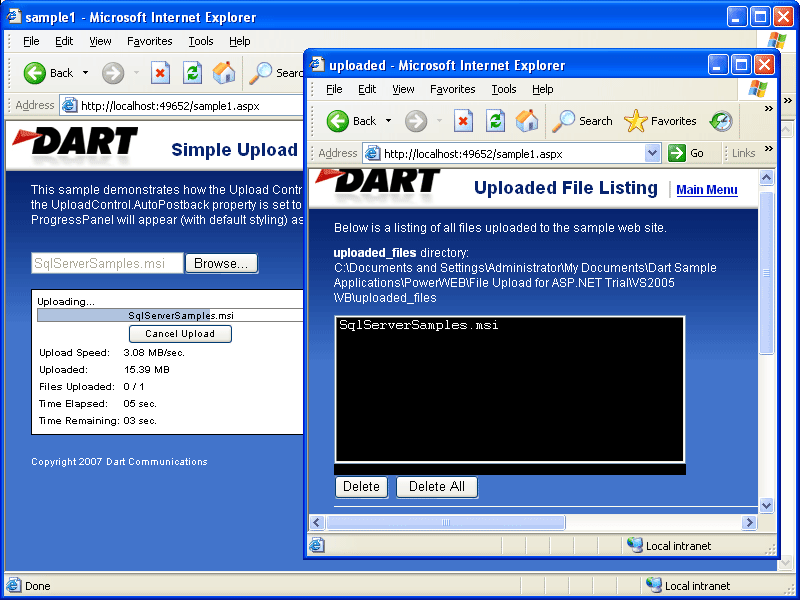Click Links label in uploaded window

[x=743, y=153]
